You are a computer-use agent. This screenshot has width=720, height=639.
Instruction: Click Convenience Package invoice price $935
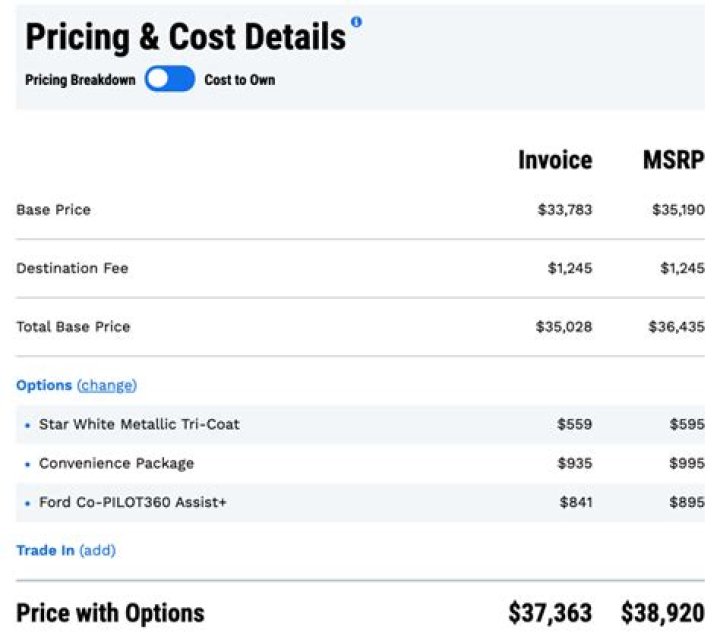[575, 463]
